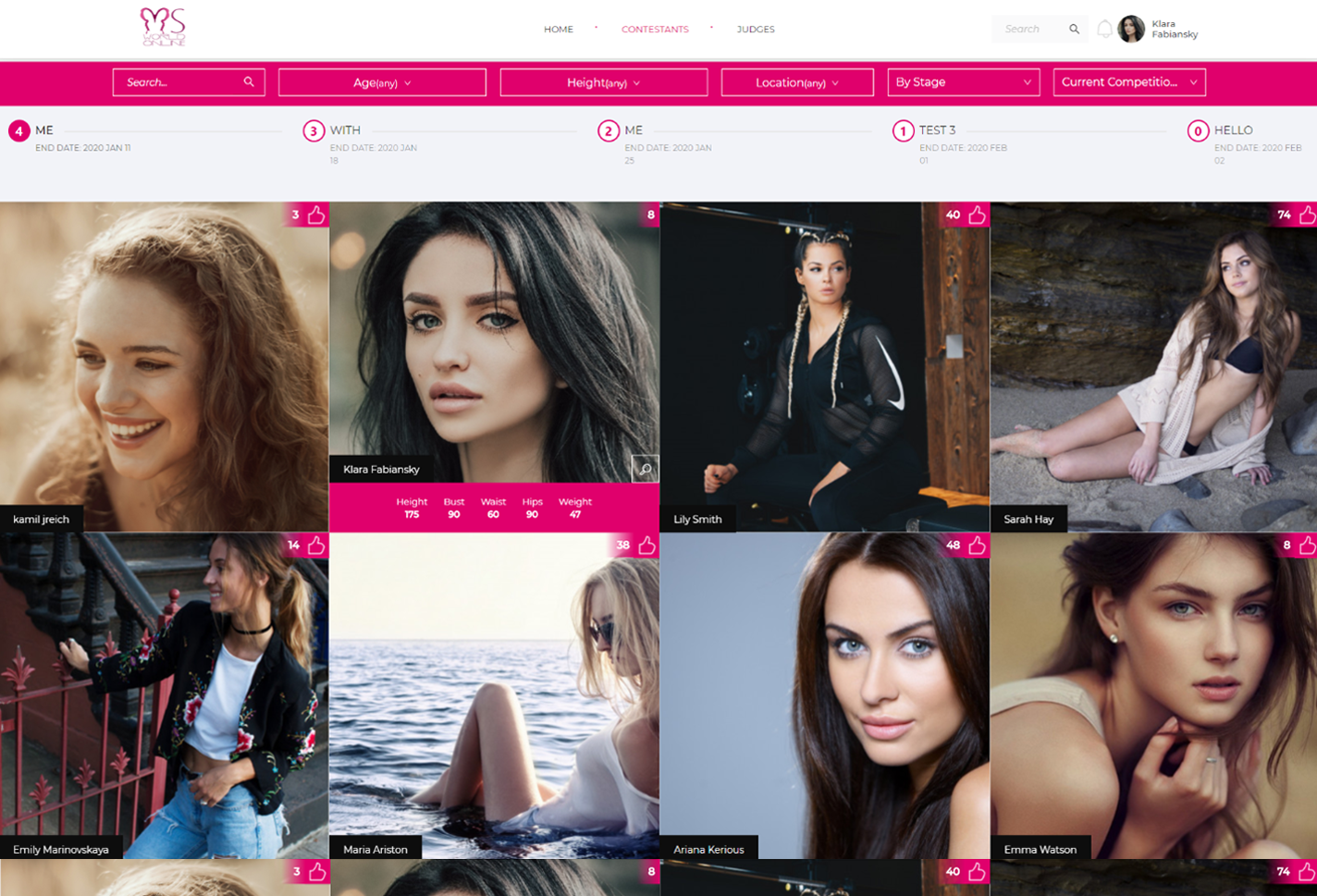The image size is (1317, 896).
Task: Click the search icon in the pink filter bar
Action: click(x=249, y=82)
